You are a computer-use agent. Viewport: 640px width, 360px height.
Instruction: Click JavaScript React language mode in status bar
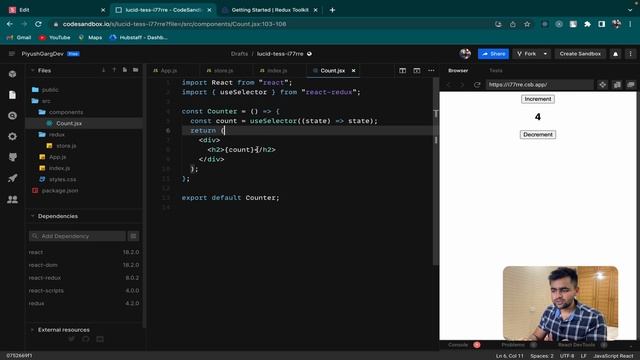click(x=613, y=356)
